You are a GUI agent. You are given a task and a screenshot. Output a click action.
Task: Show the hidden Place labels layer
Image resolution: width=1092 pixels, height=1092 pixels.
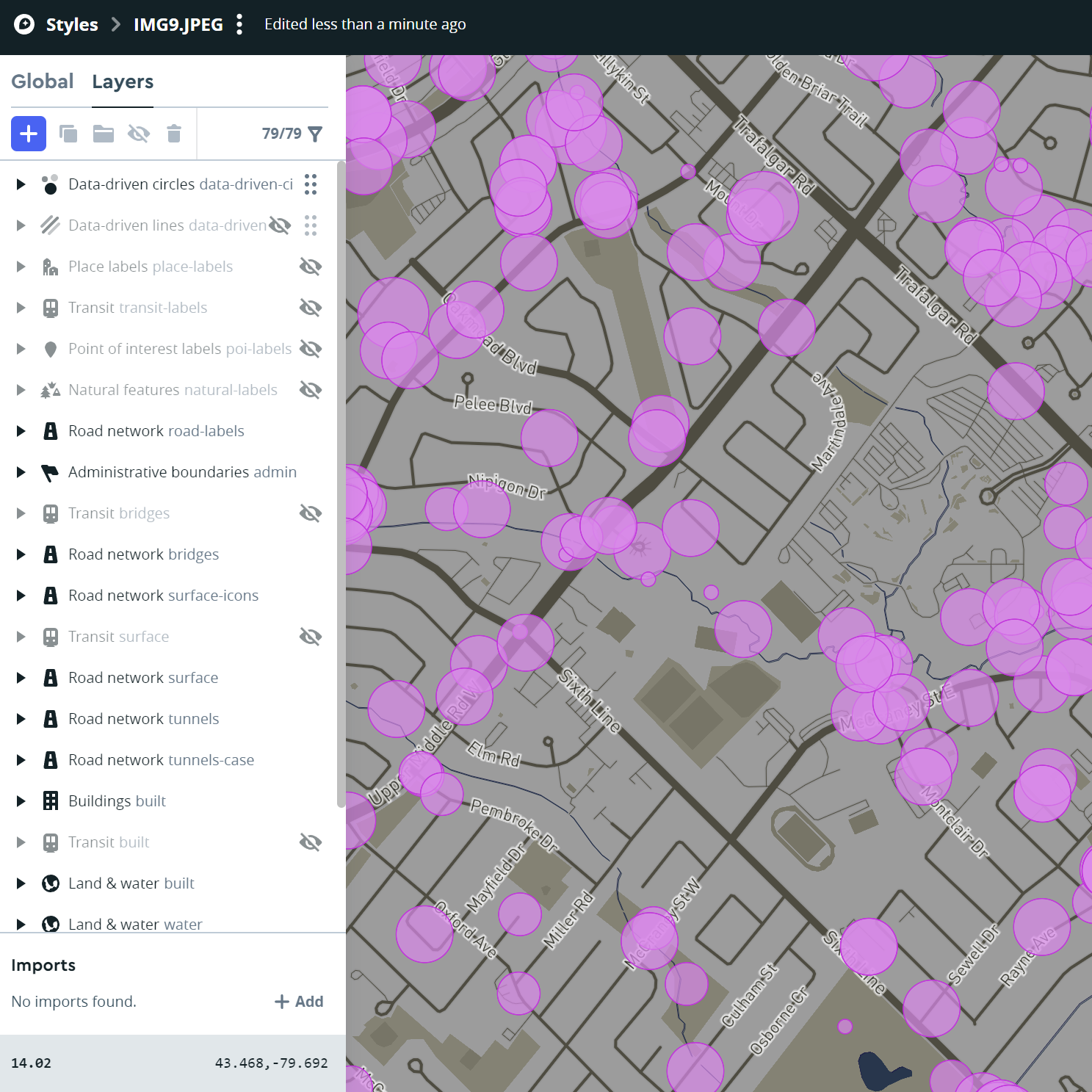(x=310, y=266)
